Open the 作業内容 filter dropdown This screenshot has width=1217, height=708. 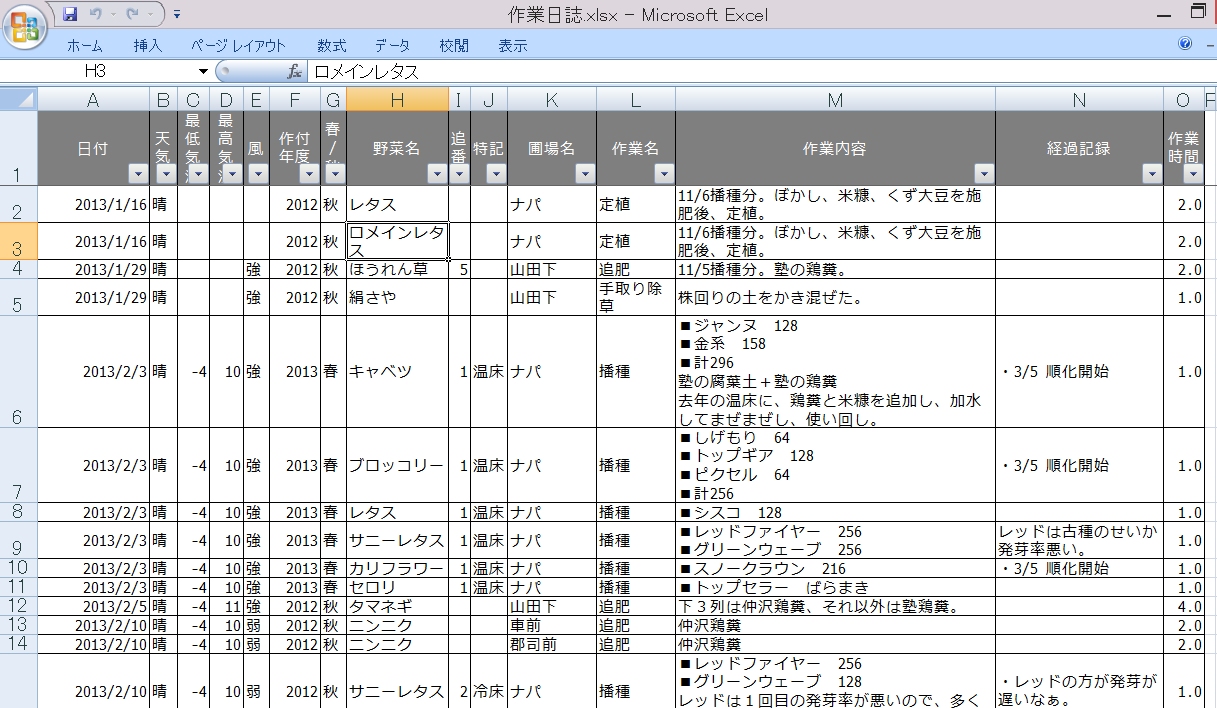984,173
